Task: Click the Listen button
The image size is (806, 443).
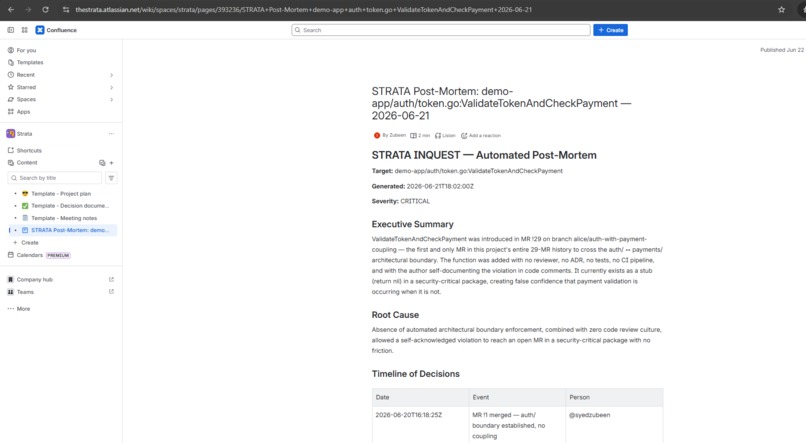Action: (x=445, y=136)
